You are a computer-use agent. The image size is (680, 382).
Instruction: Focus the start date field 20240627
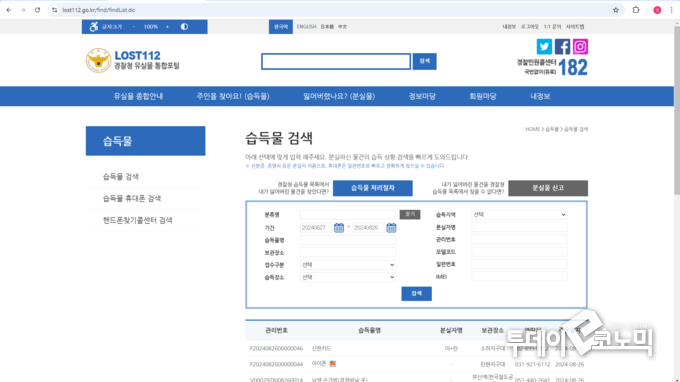(316, 227)
